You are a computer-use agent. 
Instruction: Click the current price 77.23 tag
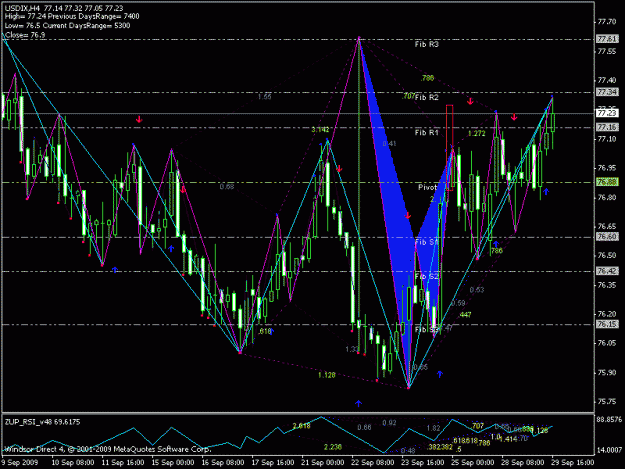tap(607, 113)
